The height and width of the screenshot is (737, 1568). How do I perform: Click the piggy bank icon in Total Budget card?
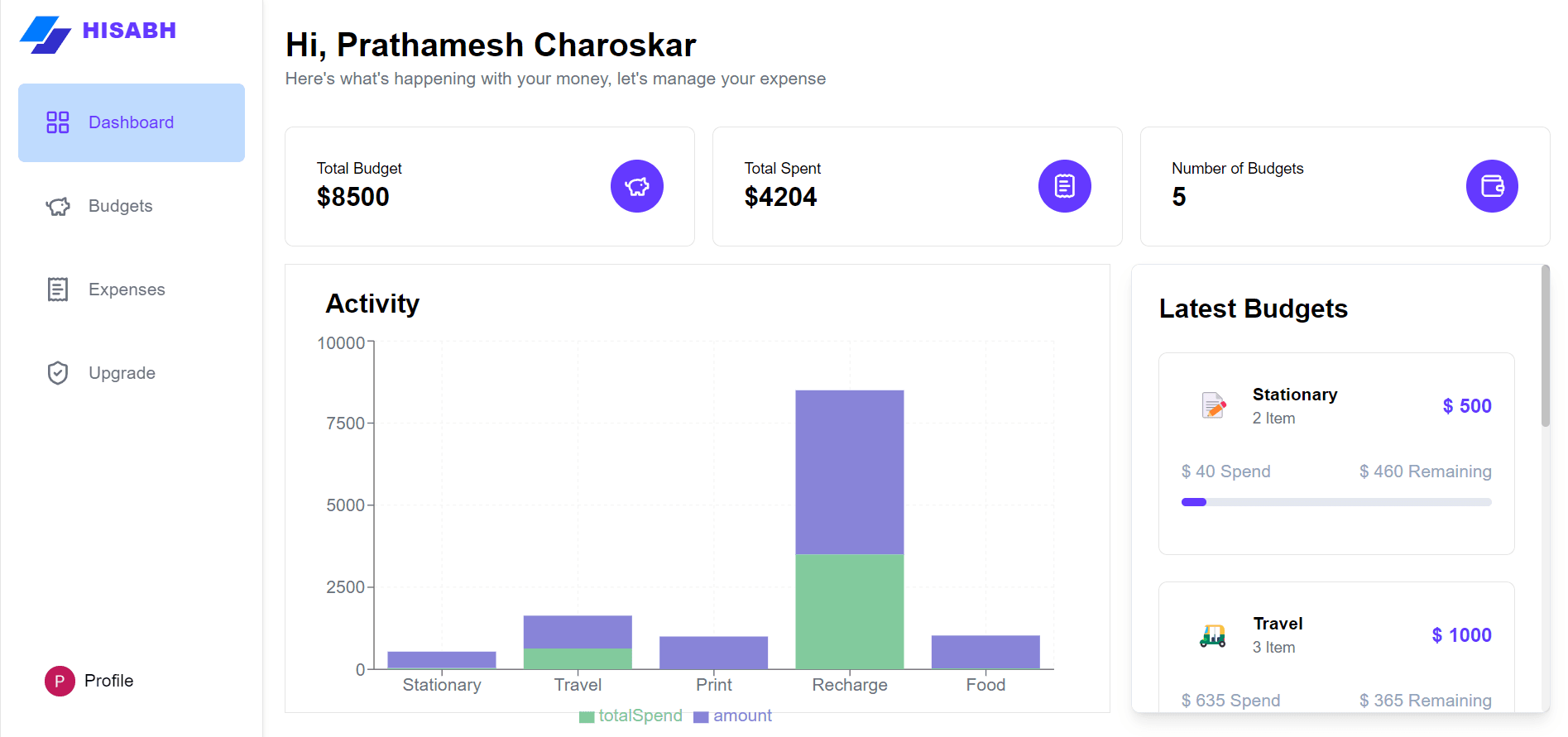click(x=636, y=186)
